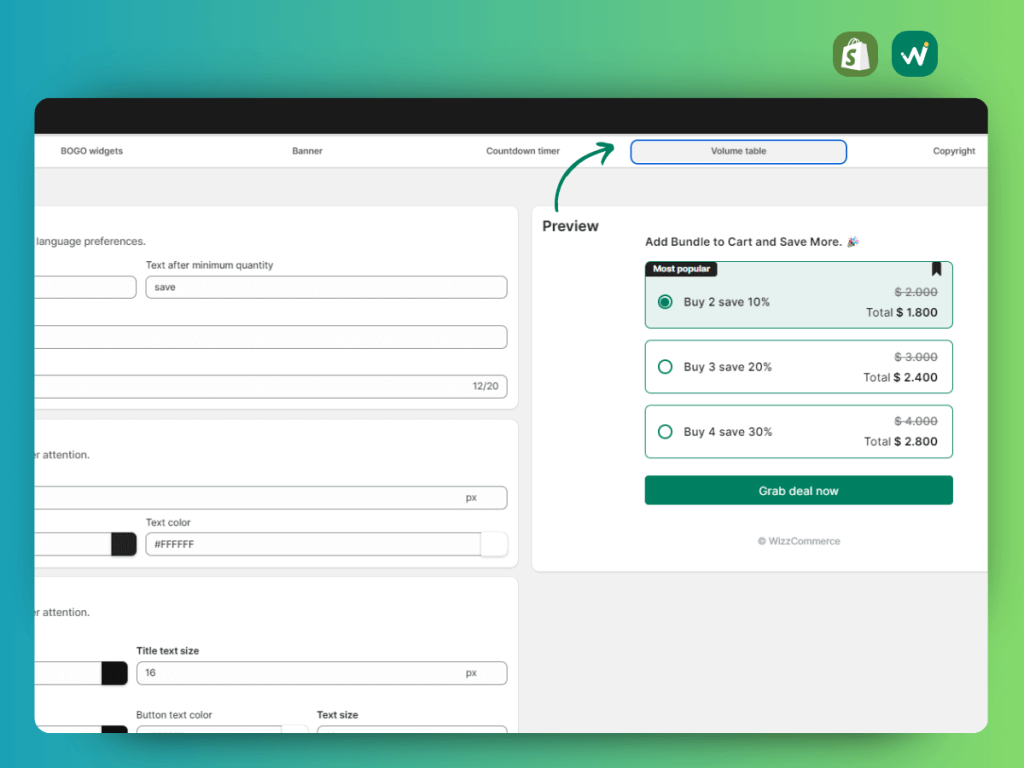The width and height of the screenshot is (1024, 768).
Task: Click the struck-through $ 2.000 price
Action: (916, 292)
